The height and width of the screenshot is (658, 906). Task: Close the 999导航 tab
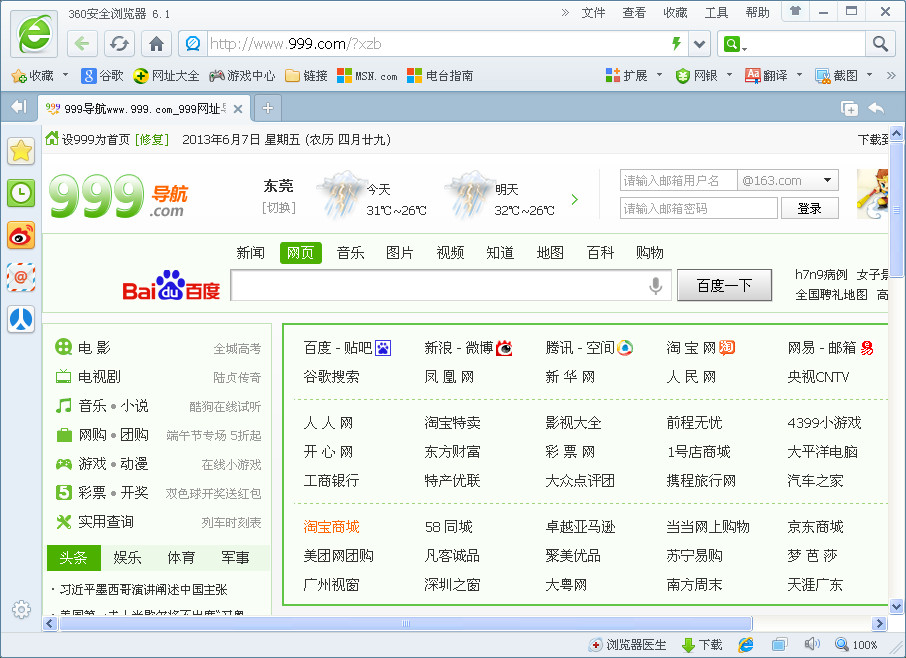[237, 109]
